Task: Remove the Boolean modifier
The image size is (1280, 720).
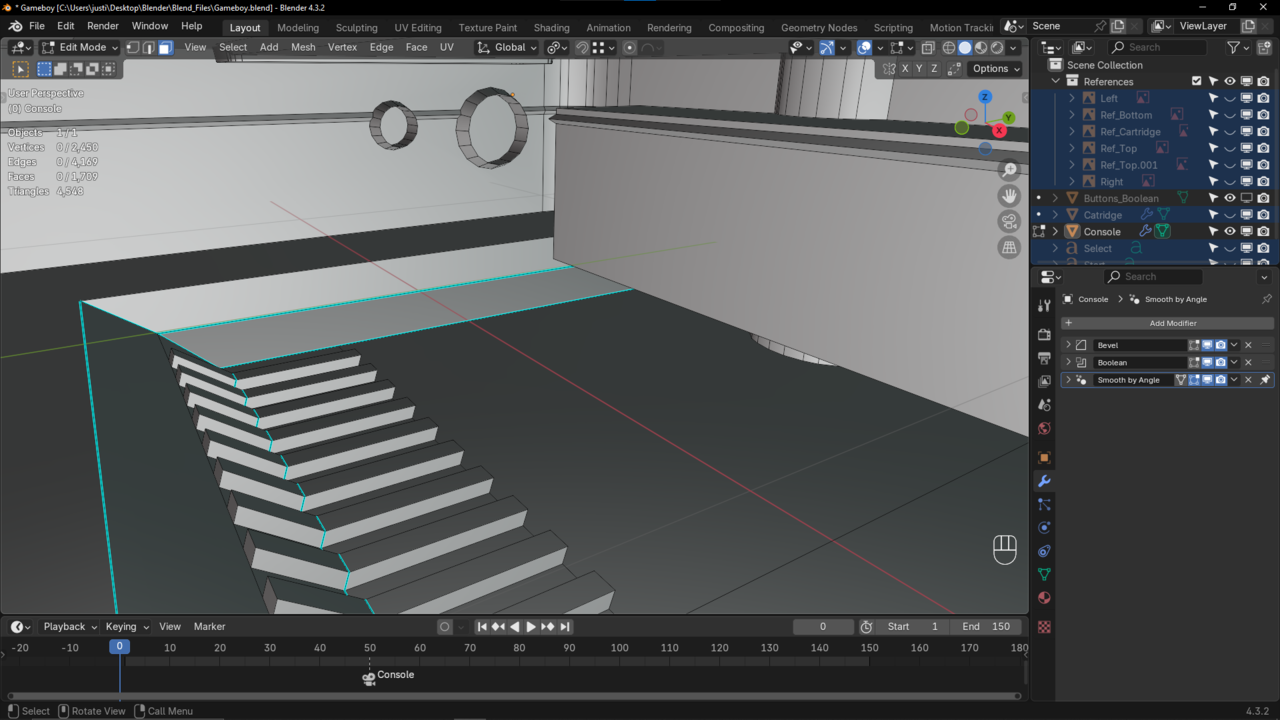Action: (x=1248, y=362)
